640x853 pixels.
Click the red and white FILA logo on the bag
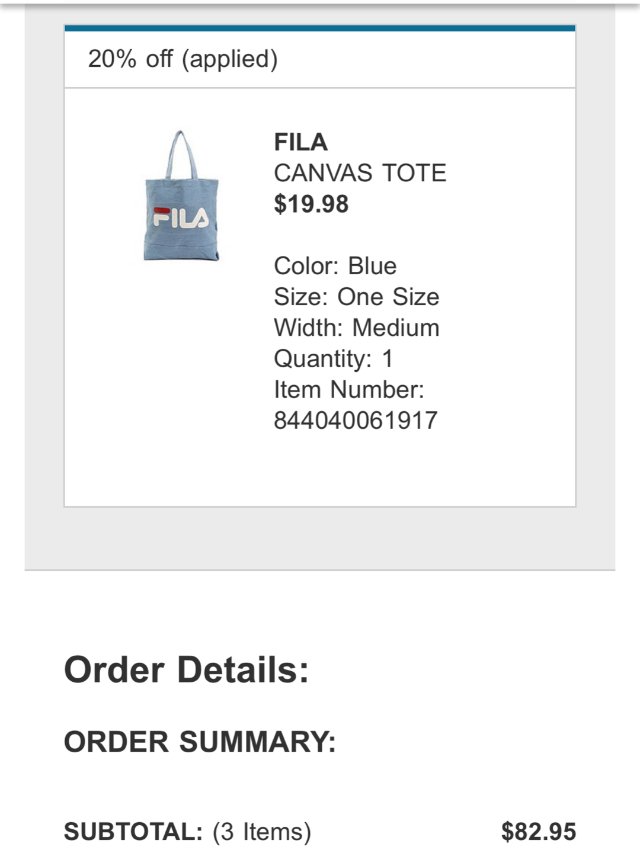click(181, 217)
